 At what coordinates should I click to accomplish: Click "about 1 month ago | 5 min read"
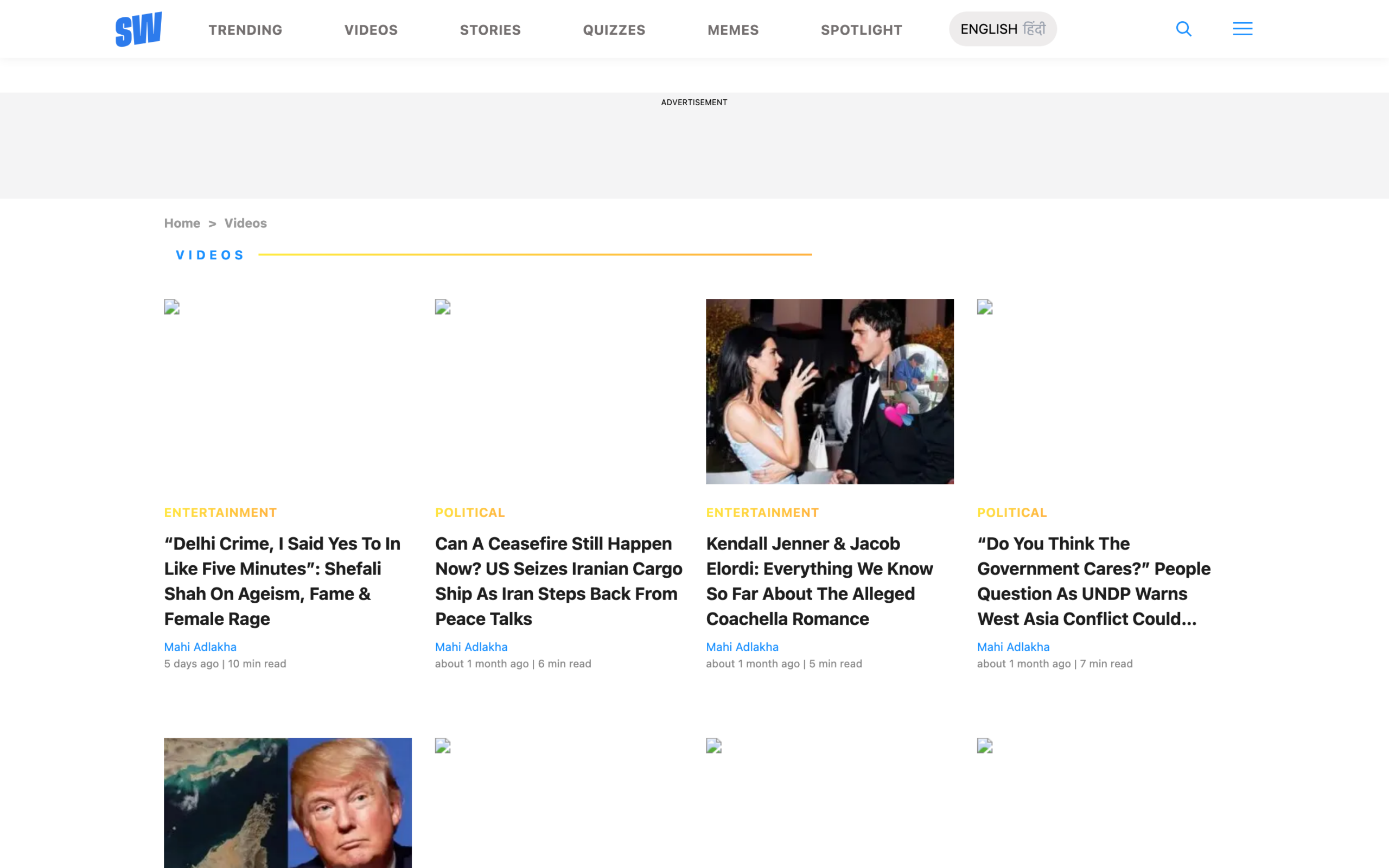pos(784,663)
